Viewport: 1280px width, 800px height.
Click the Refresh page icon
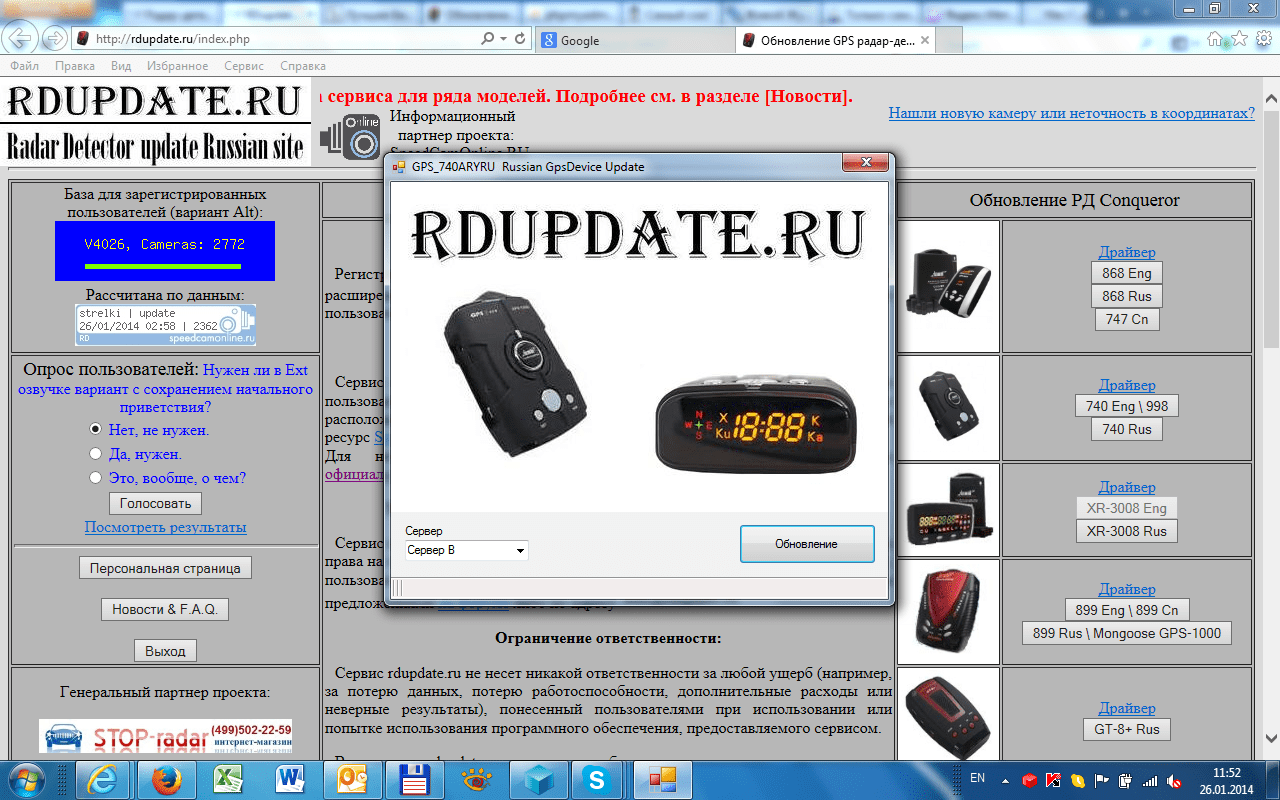(x=520, y=39)
